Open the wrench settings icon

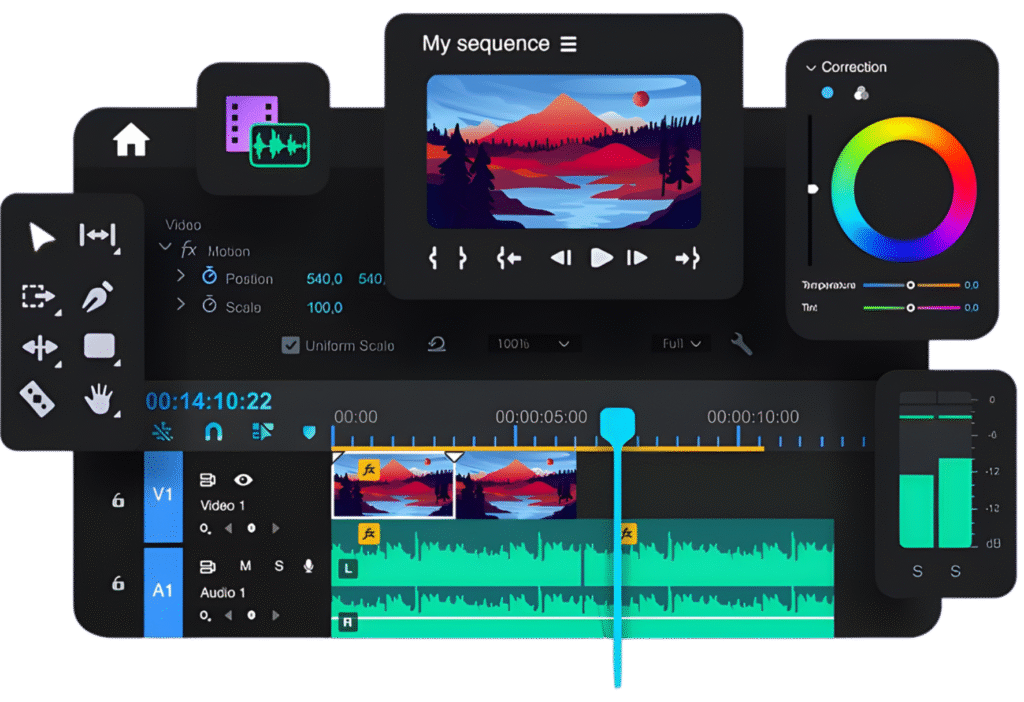741,344
